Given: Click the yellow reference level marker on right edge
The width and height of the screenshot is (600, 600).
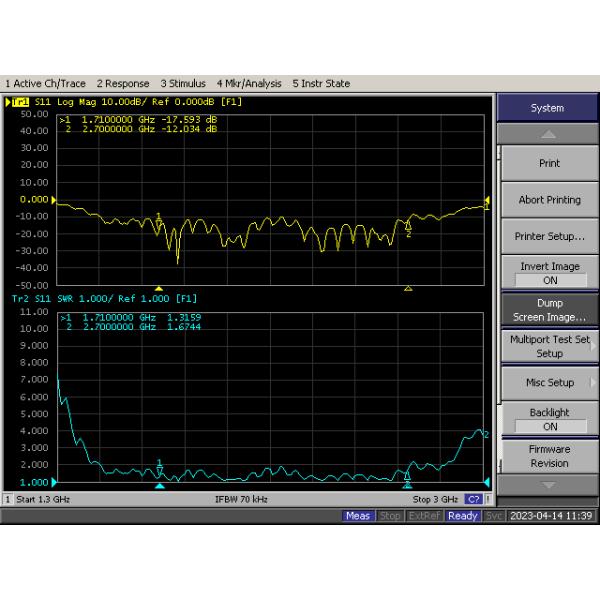Looking at the screenshot, I should [487, 201].
